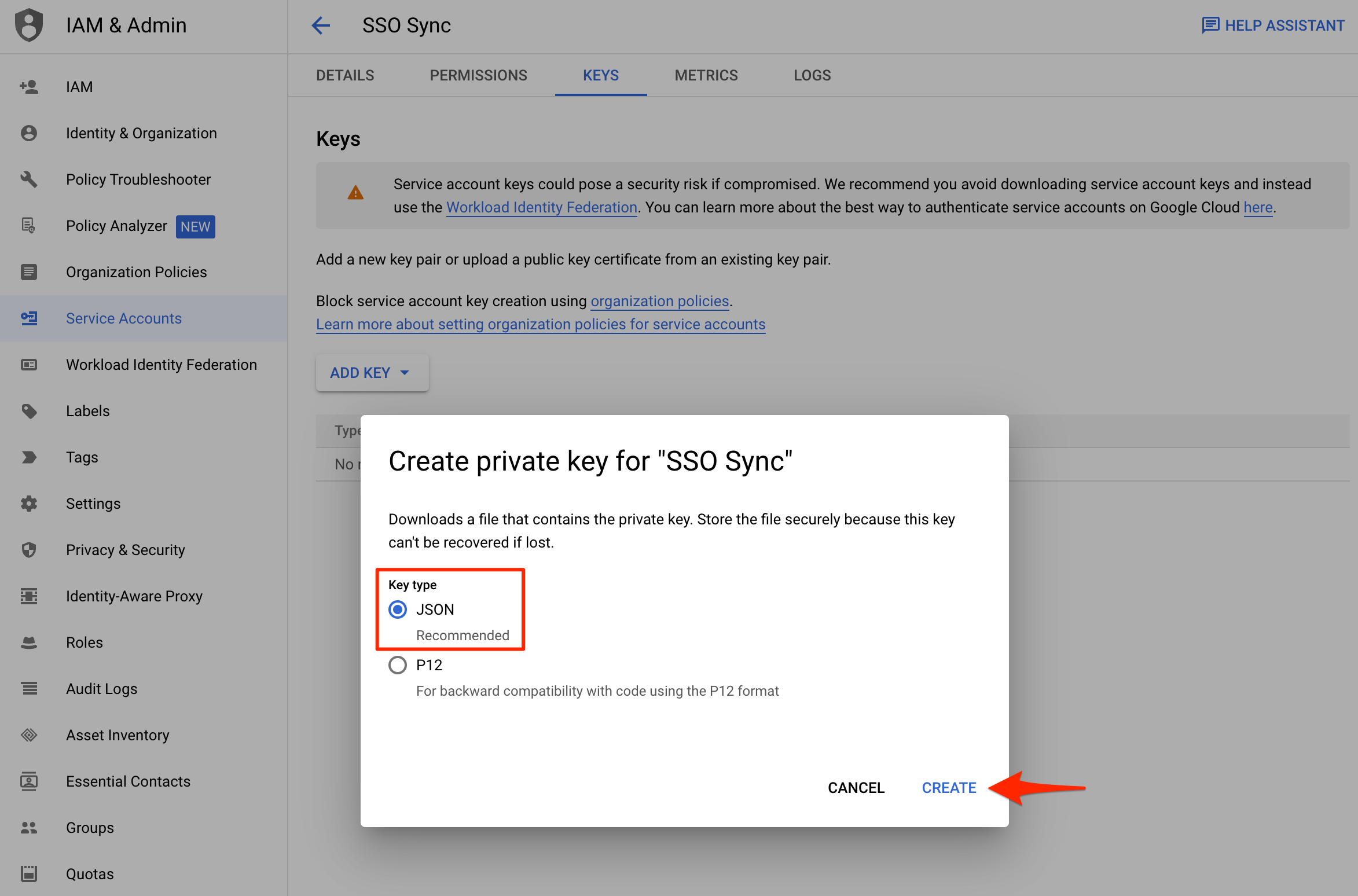Screen dimensions: 1358x896
Task: Click the SSO Sync page title
Action: point(406,25)
